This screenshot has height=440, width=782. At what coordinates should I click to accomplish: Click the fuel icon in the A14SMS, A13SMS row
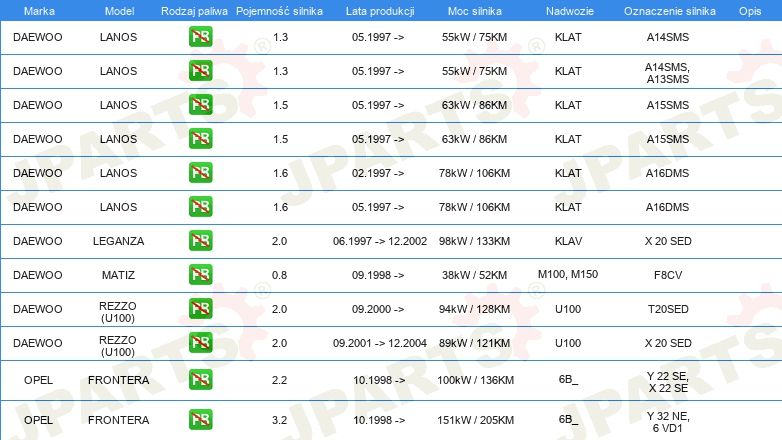(200, 70)
